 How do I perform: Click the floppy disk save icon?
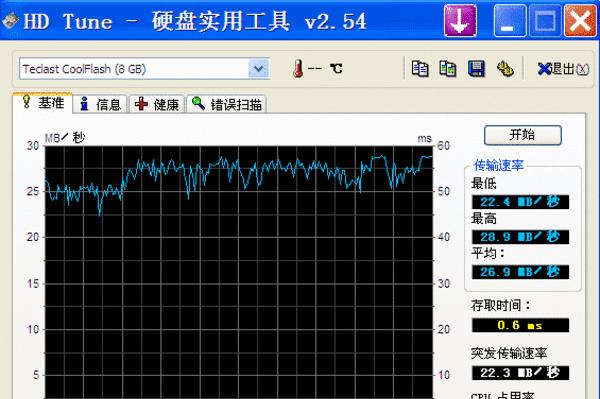coord(476,69)
